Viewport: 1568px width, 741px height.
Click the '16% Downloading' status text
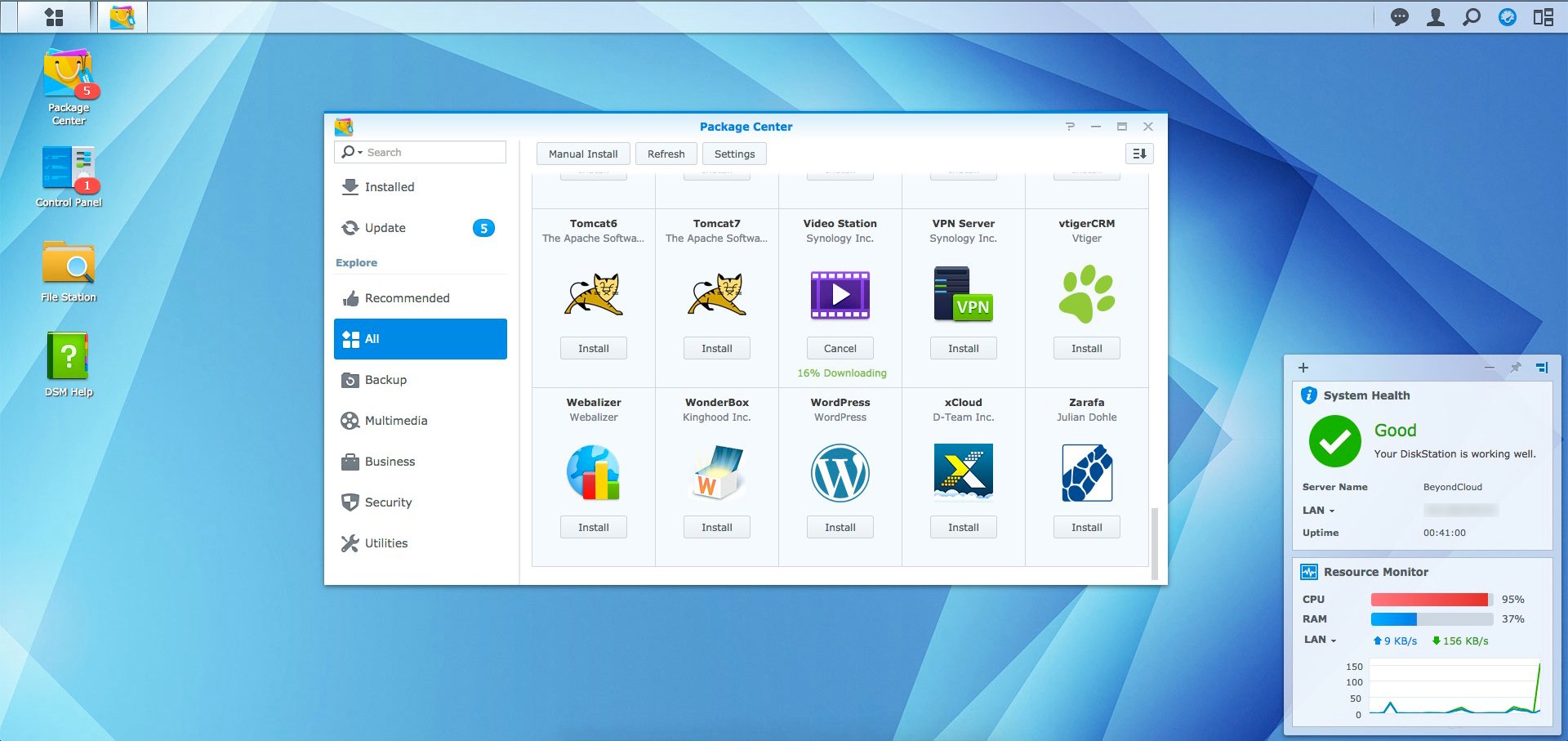[x=842, y=373]
